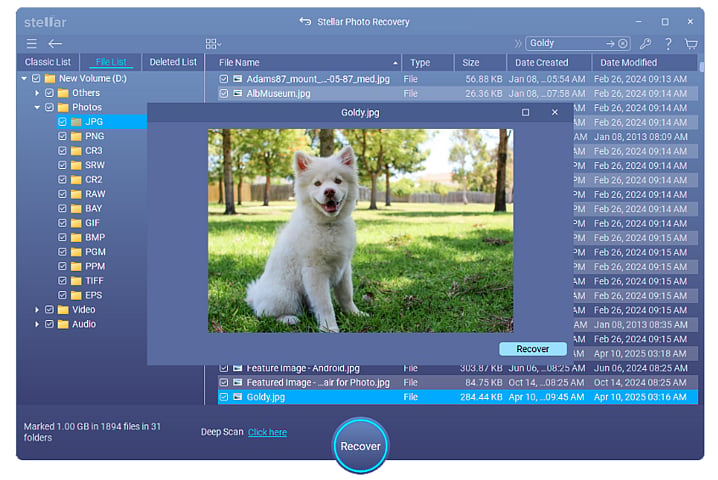Expand the Audio folder node

(37, 324)
